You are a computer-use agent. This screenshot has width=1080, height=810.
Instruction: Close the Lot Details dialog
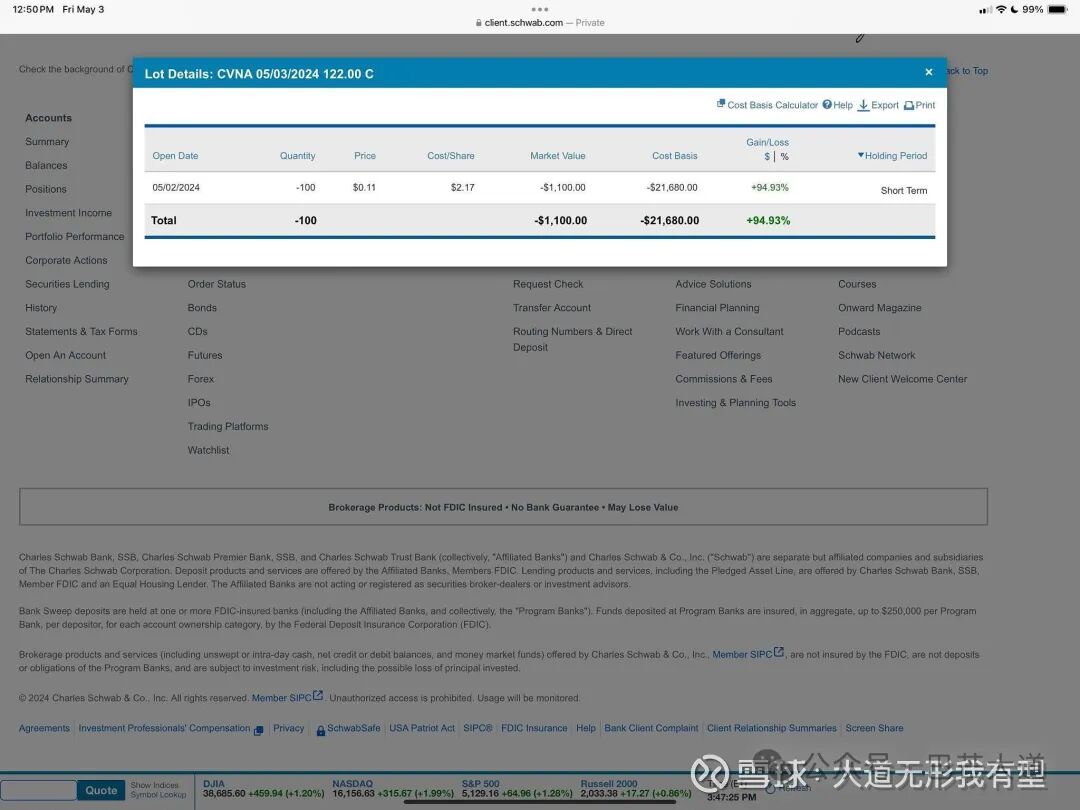pyautogui.click(x=928, y=72)
